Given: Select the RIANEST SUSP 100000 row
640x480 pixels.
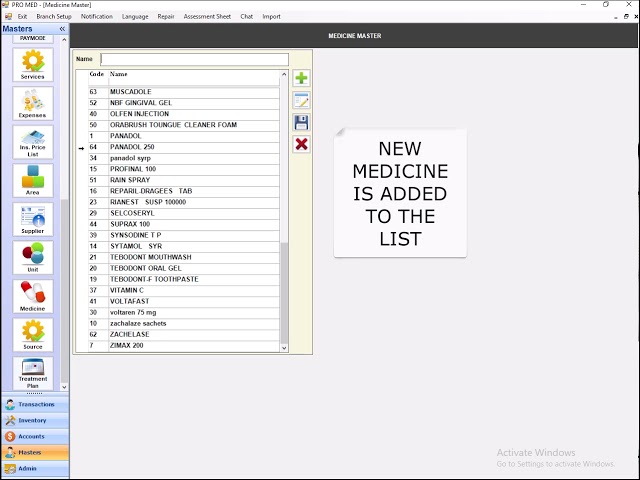Looking at the screenshot, I should [x=184, y=202].
